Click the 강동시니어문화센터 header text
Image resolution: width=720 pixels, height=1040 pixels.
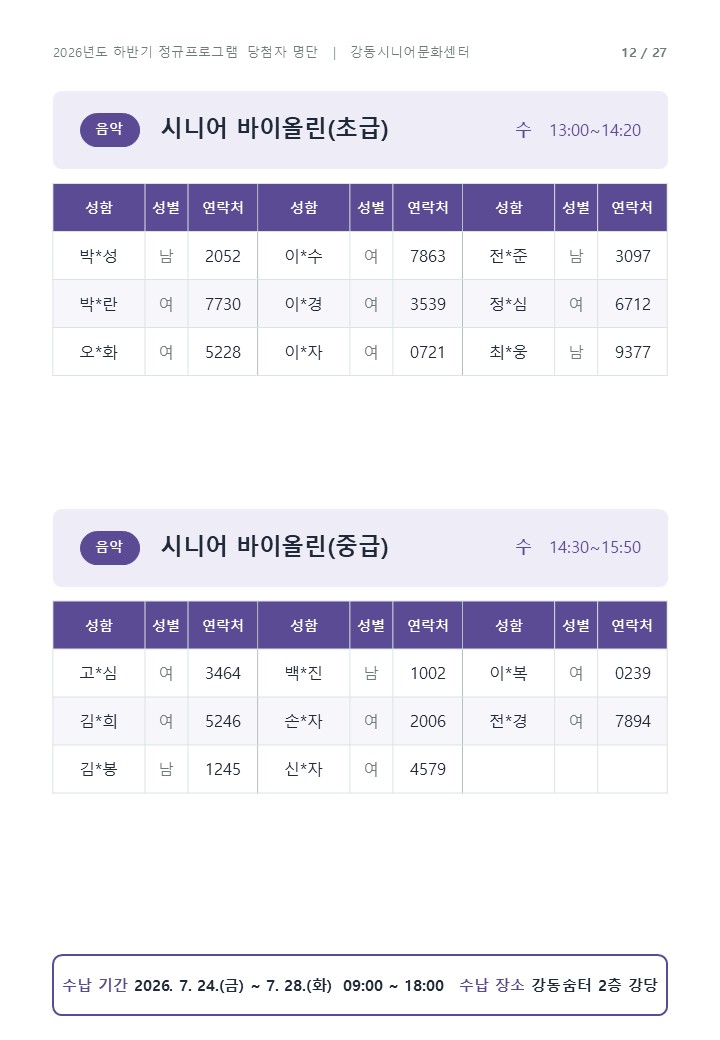coord(410,52)
